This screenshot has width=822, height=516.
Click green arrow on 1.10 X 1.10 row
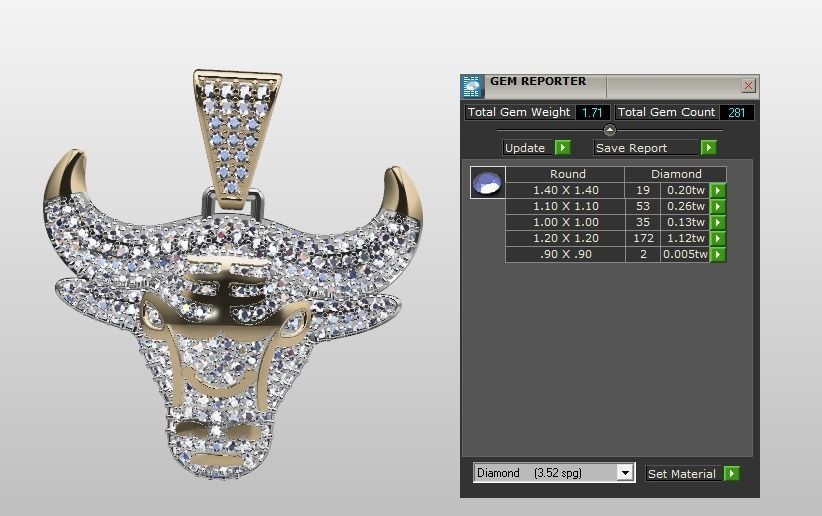point(718,206)
